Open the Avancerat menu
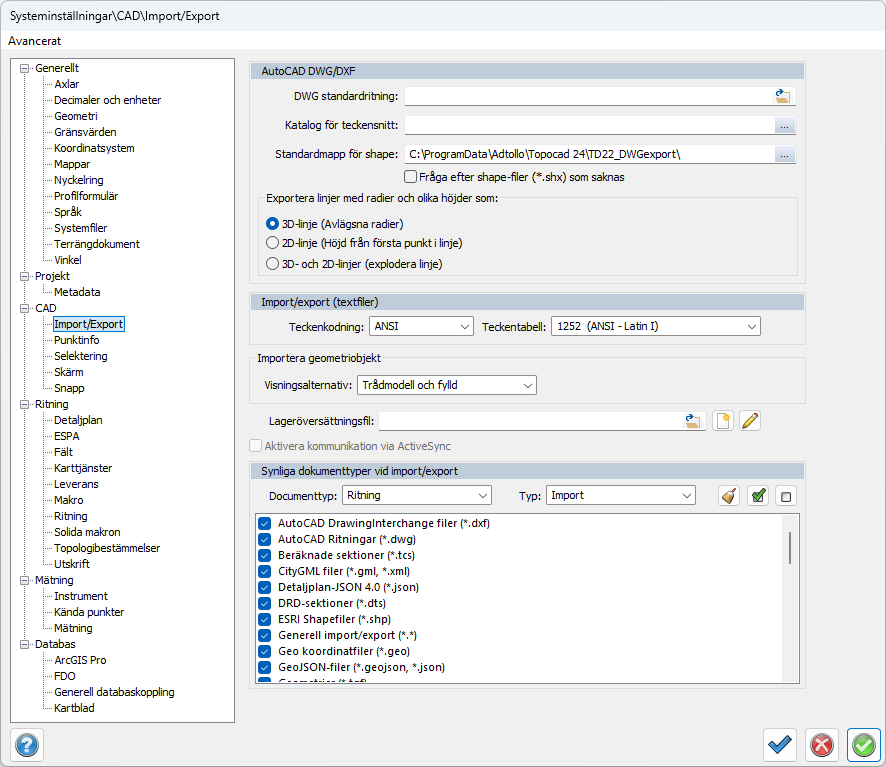This screenshot has width=886, height=767. pos(35,41)
